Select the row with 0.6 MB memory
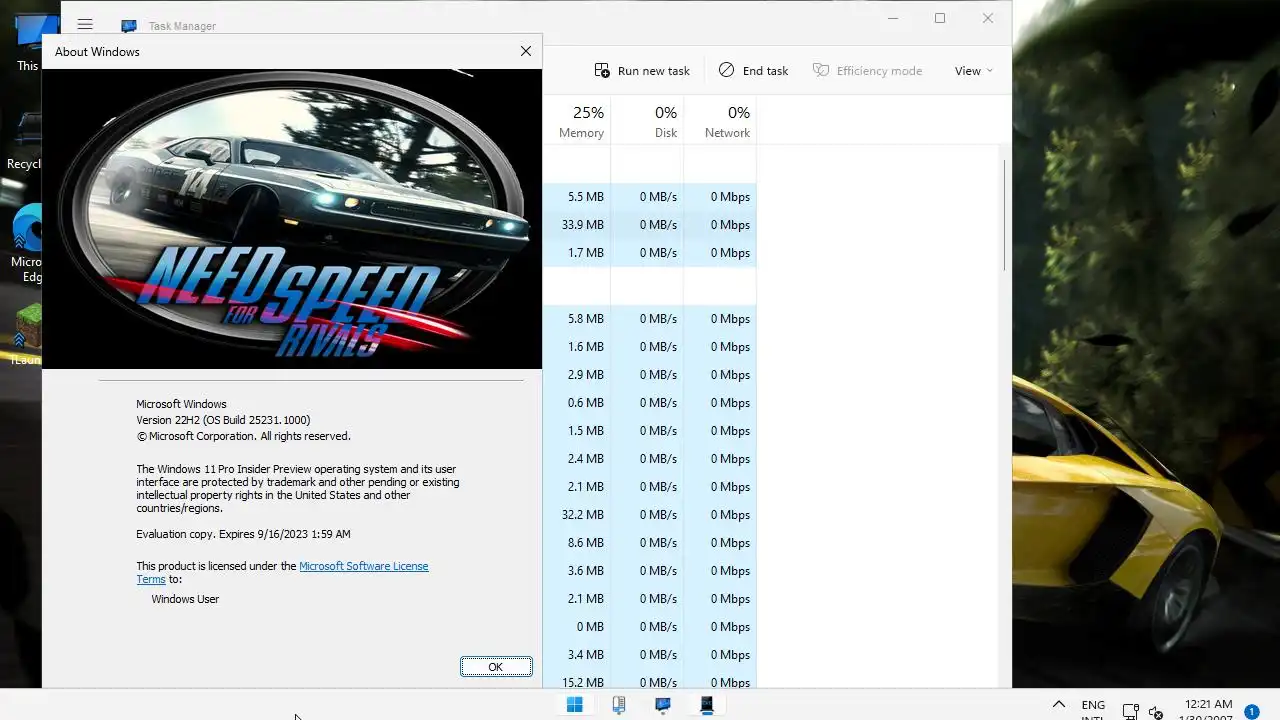1280x720 pixels. (649, 403)
